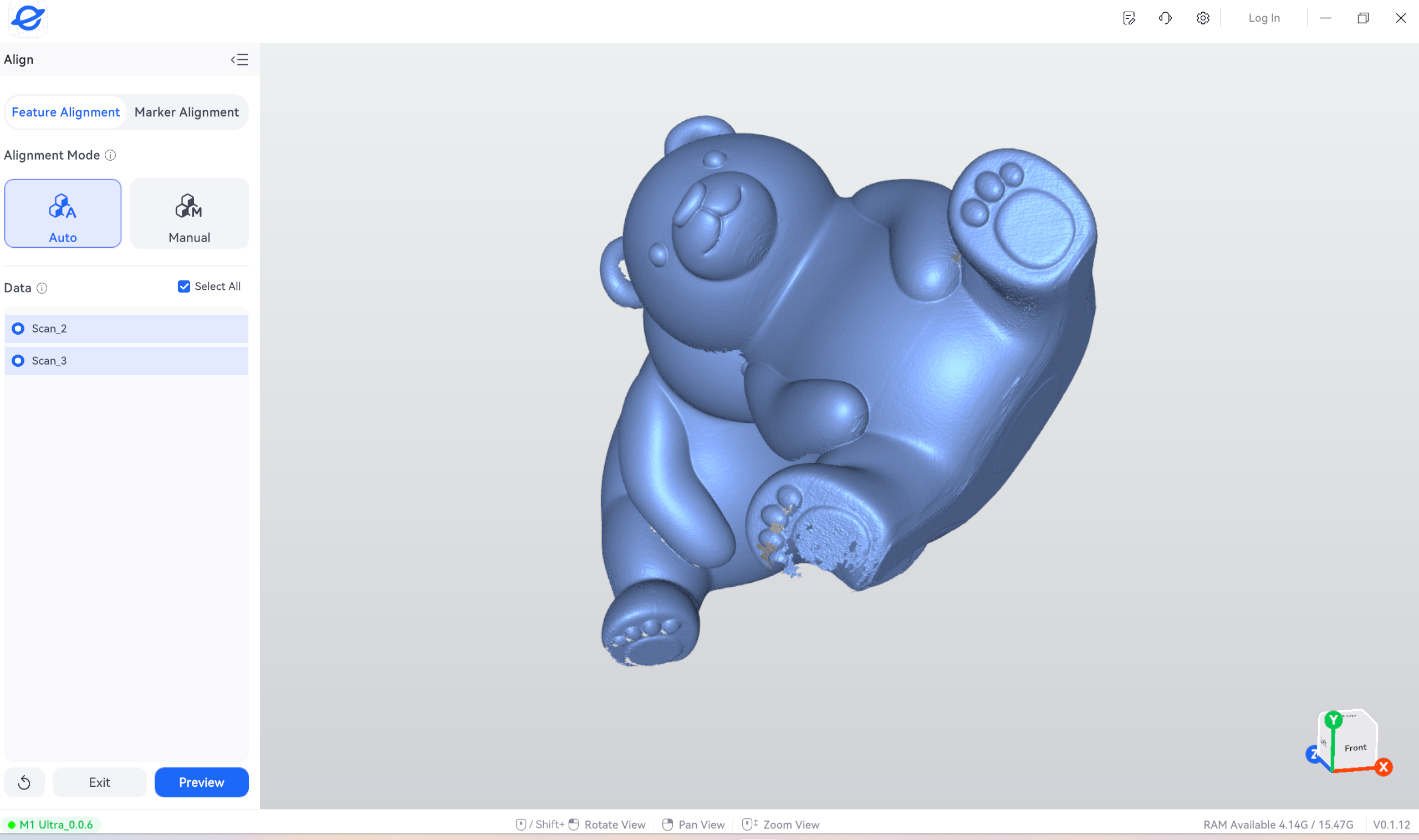Click the Scan_3 label text
The width and height of the screenshot is (1419, 840).
coord(49,361)
